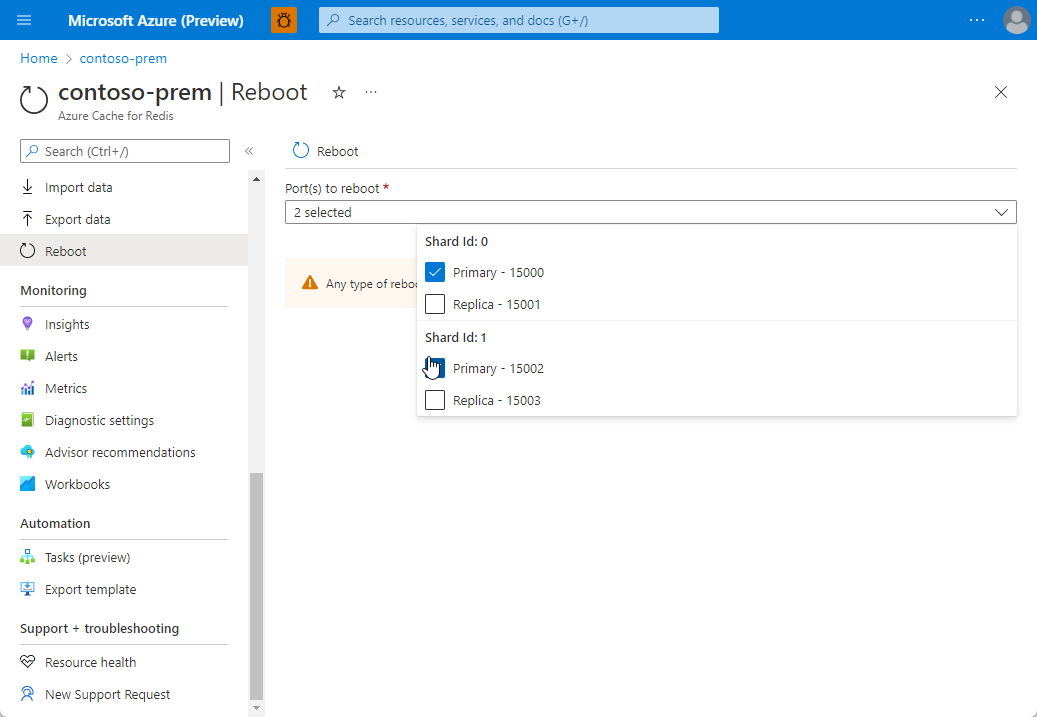Focus the search resources input box
Screen dimensions: 1037x717
pyautogui.click(x=530, y=20)
